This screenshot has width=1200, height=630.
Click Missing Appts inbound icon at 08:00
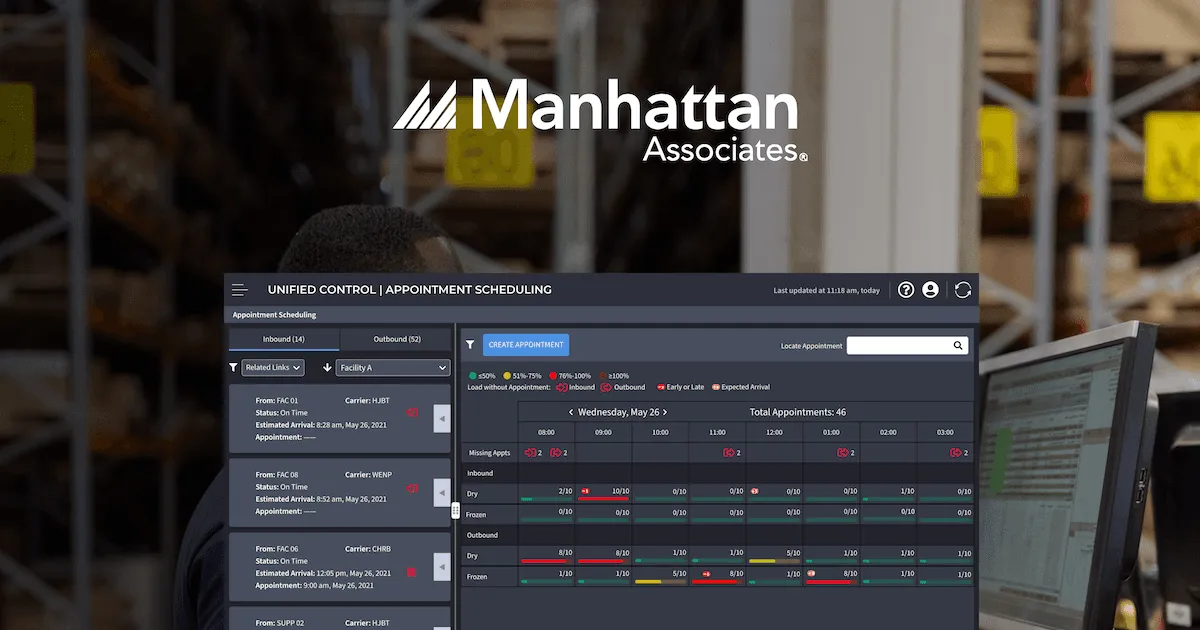pos(530,453)
